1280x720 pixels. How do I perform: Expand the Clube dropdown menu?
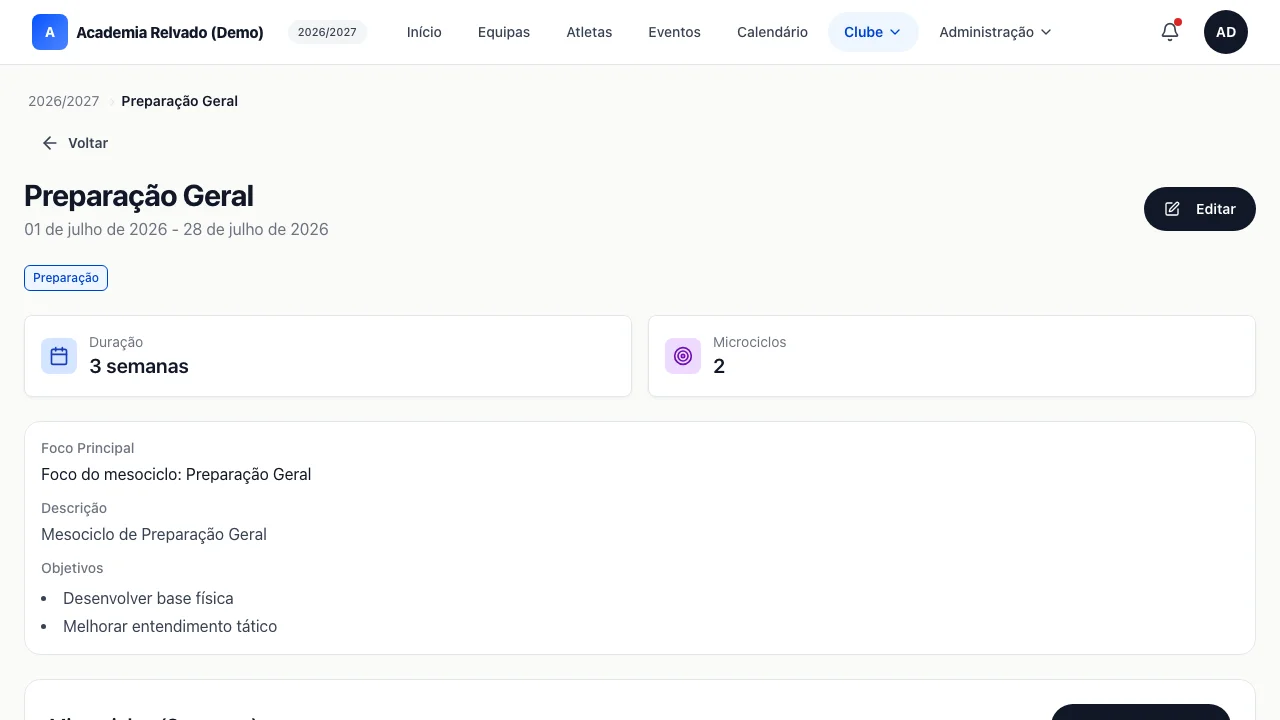click(873, 32)
